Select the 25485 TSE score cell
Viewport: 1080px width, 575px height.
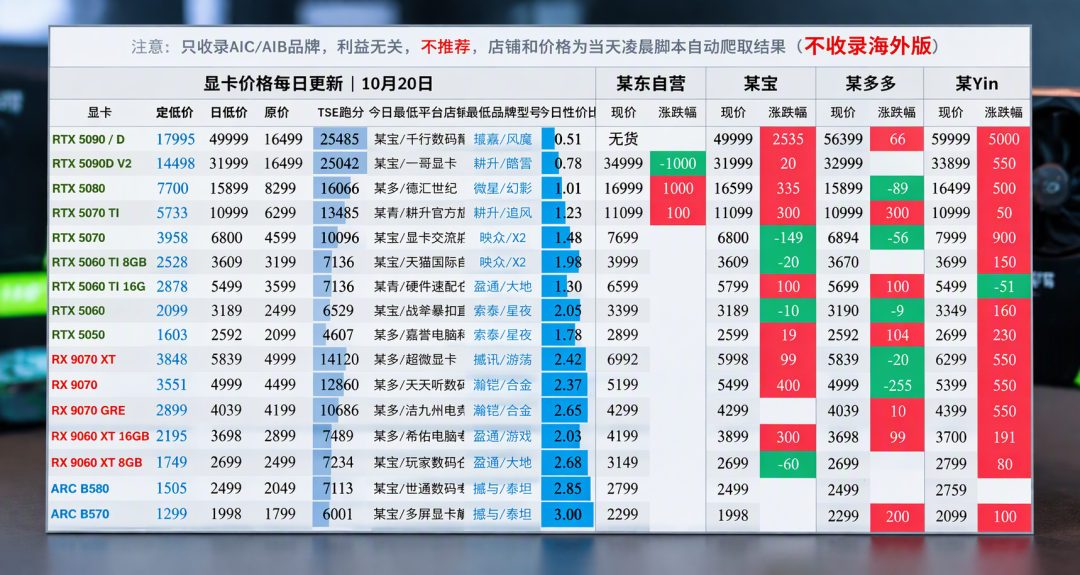coord(340,139)
